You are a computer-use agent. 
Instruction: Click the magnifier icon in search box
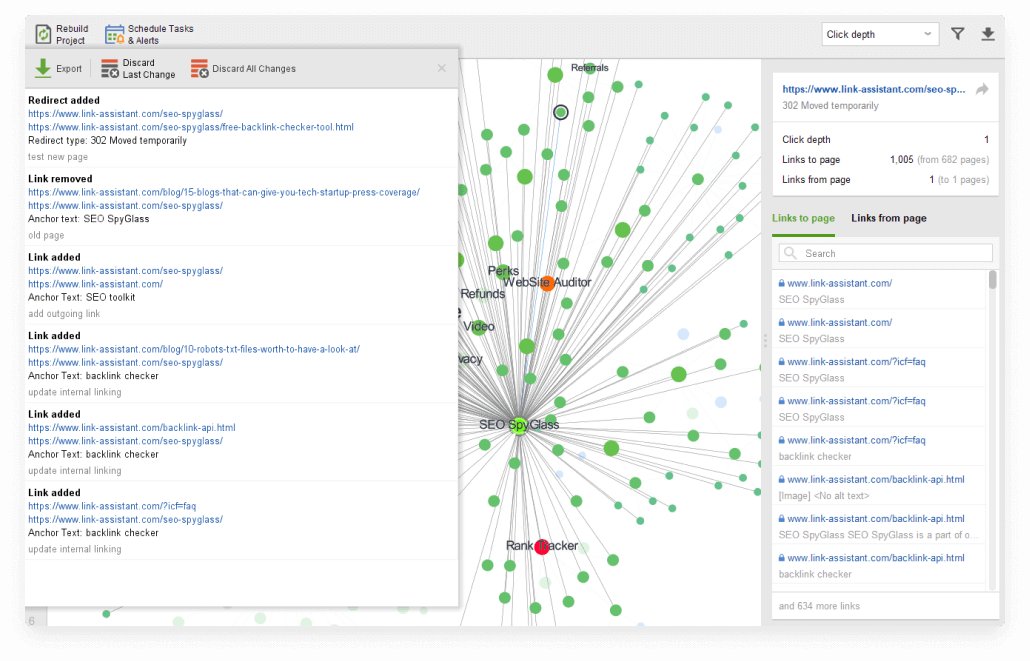(x=790, y=253)
